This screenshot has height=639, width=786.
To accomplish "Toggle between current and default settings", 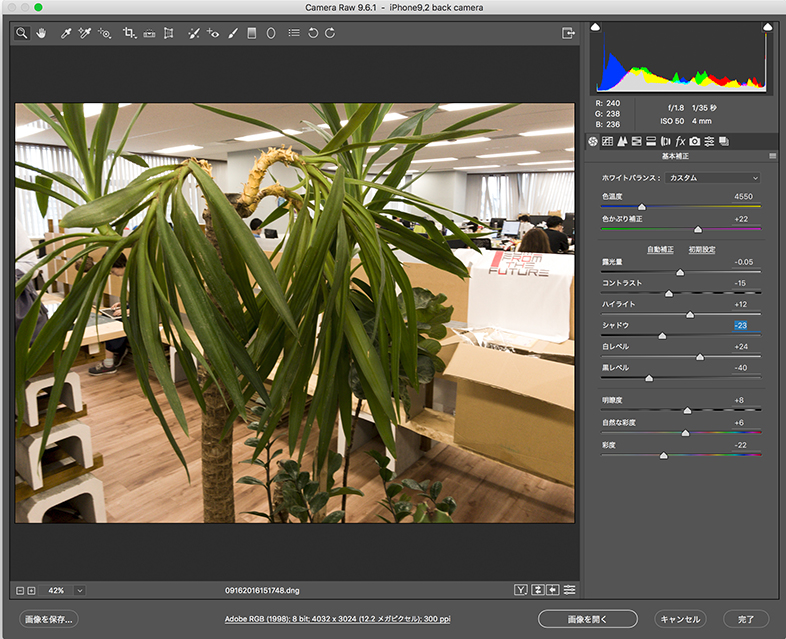I will [x=569, y=590].
